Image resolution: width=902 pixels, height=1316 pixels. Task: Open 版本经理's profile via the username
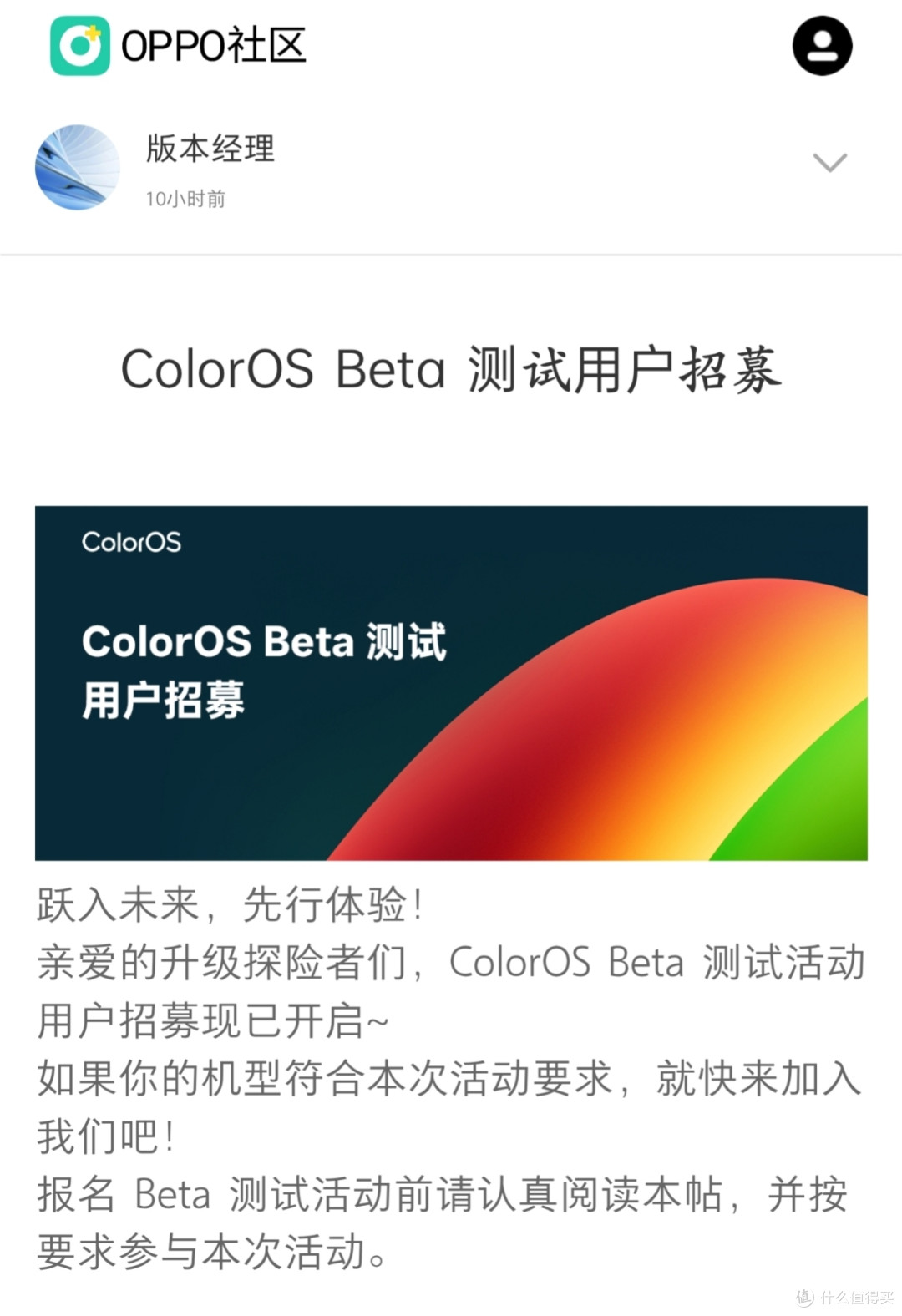point(208,150)
